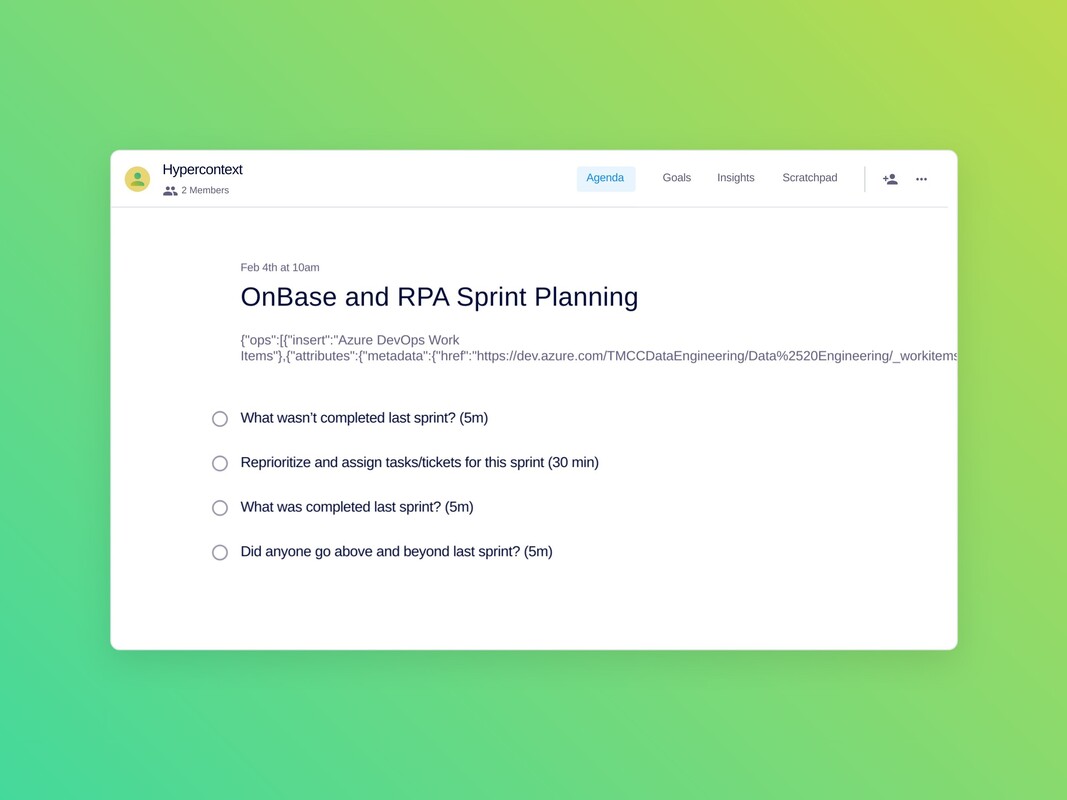Select the Agenda tab

[605, 177]
